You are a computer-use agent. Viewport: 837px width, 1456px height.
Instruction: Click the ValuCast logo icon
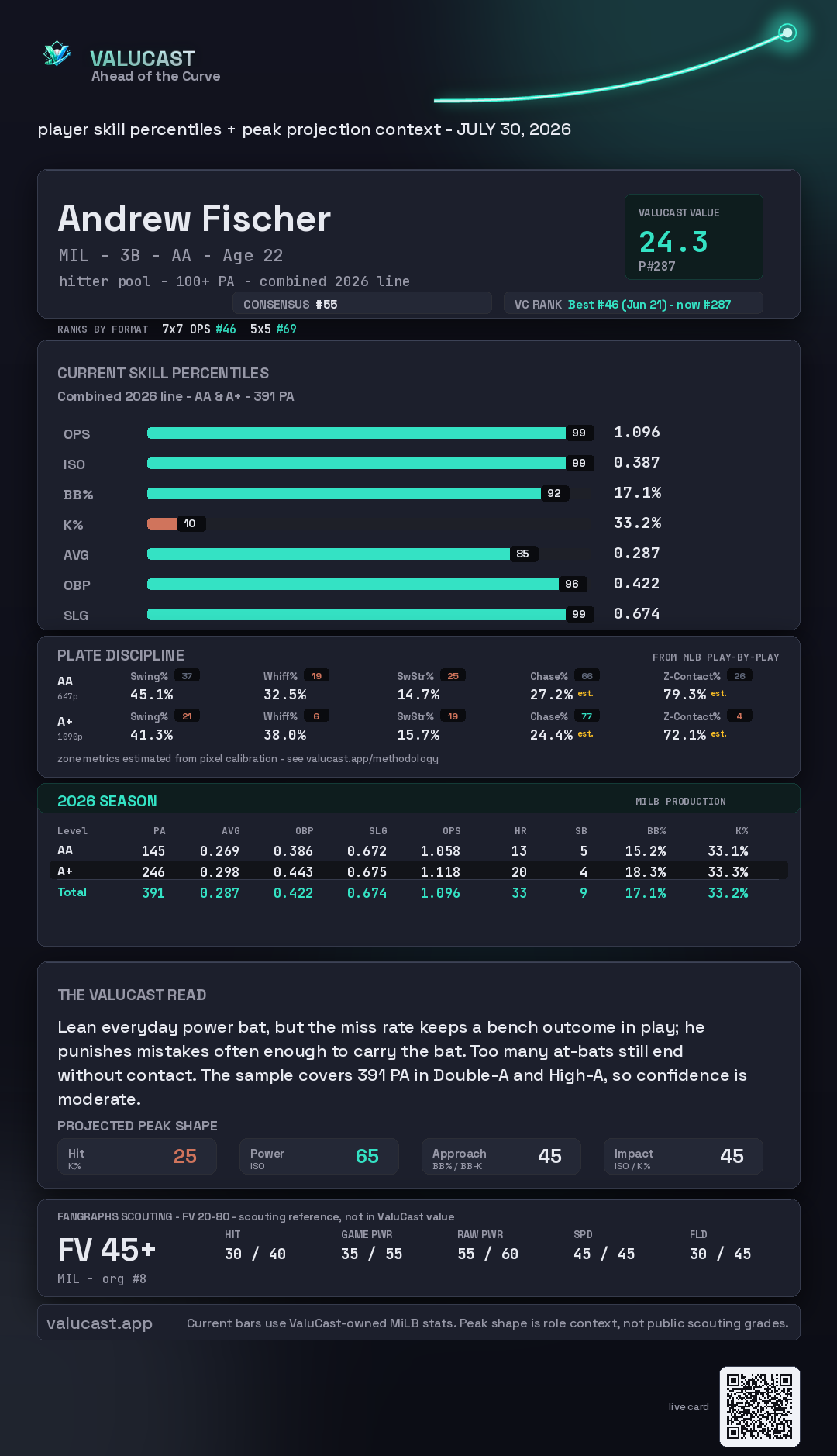pyautogui.click(x=57, y=53)
